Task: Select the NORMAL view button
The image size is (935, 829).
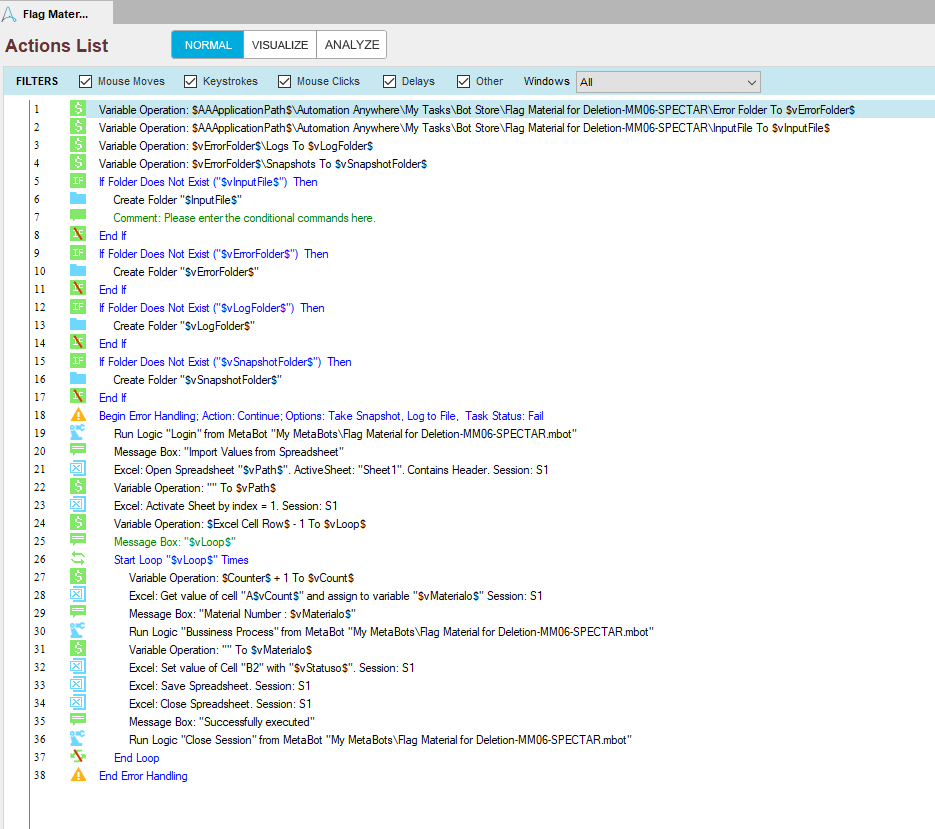Action: point(208,45)
